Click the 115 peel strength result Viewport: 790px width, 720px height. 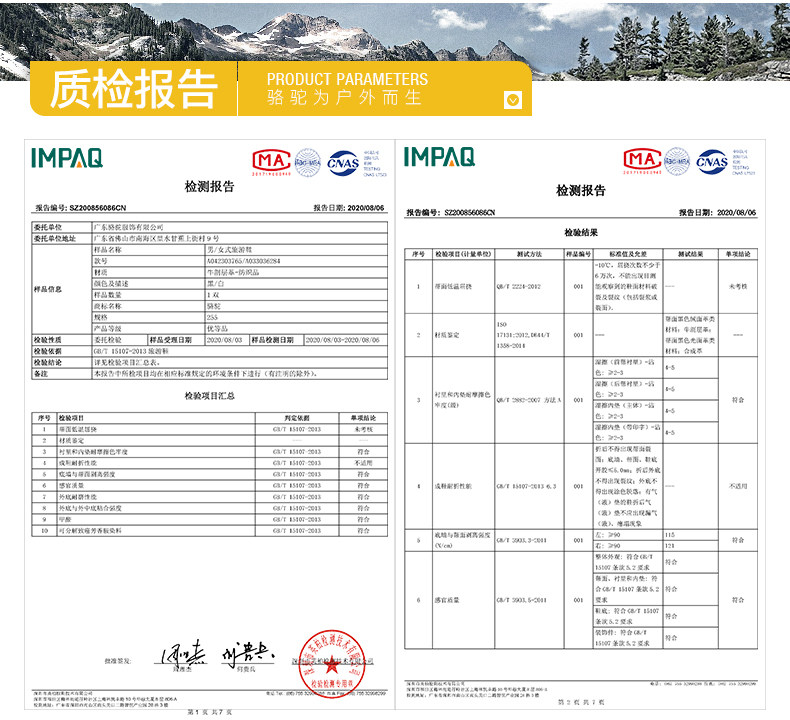[x=670, y=535]
